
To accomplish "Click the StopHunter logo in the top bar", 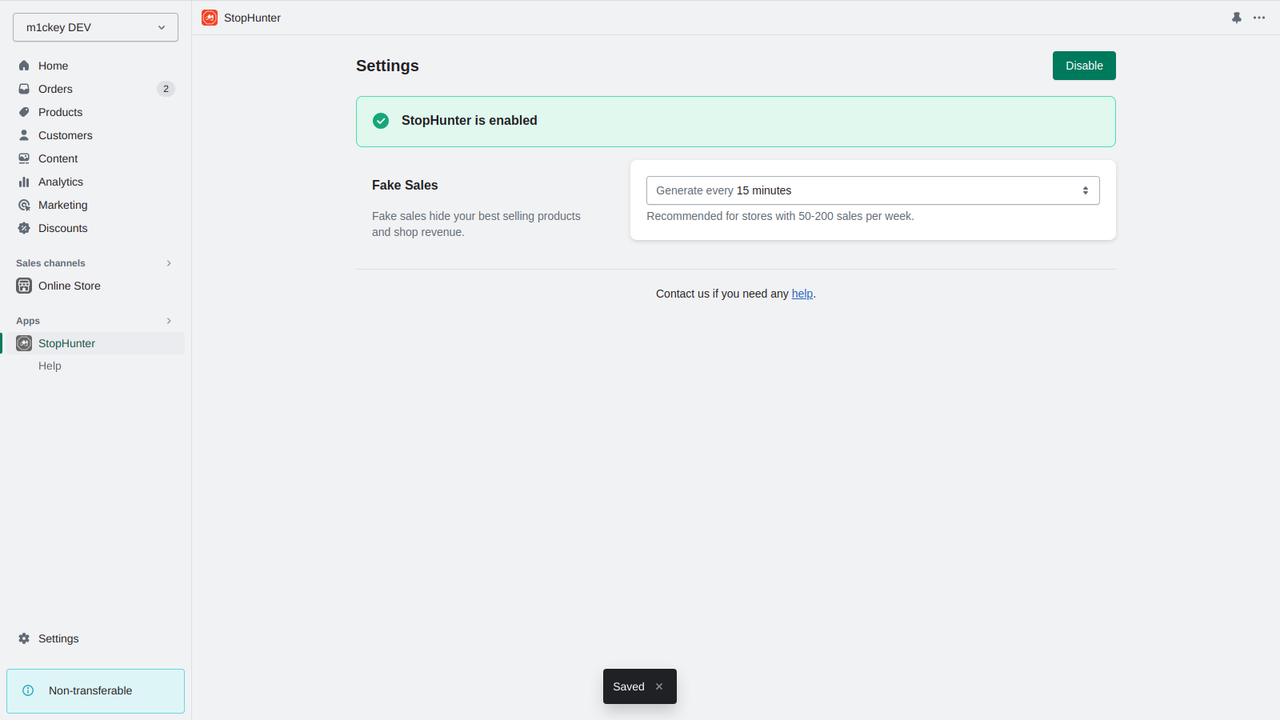I will point(209,17).
